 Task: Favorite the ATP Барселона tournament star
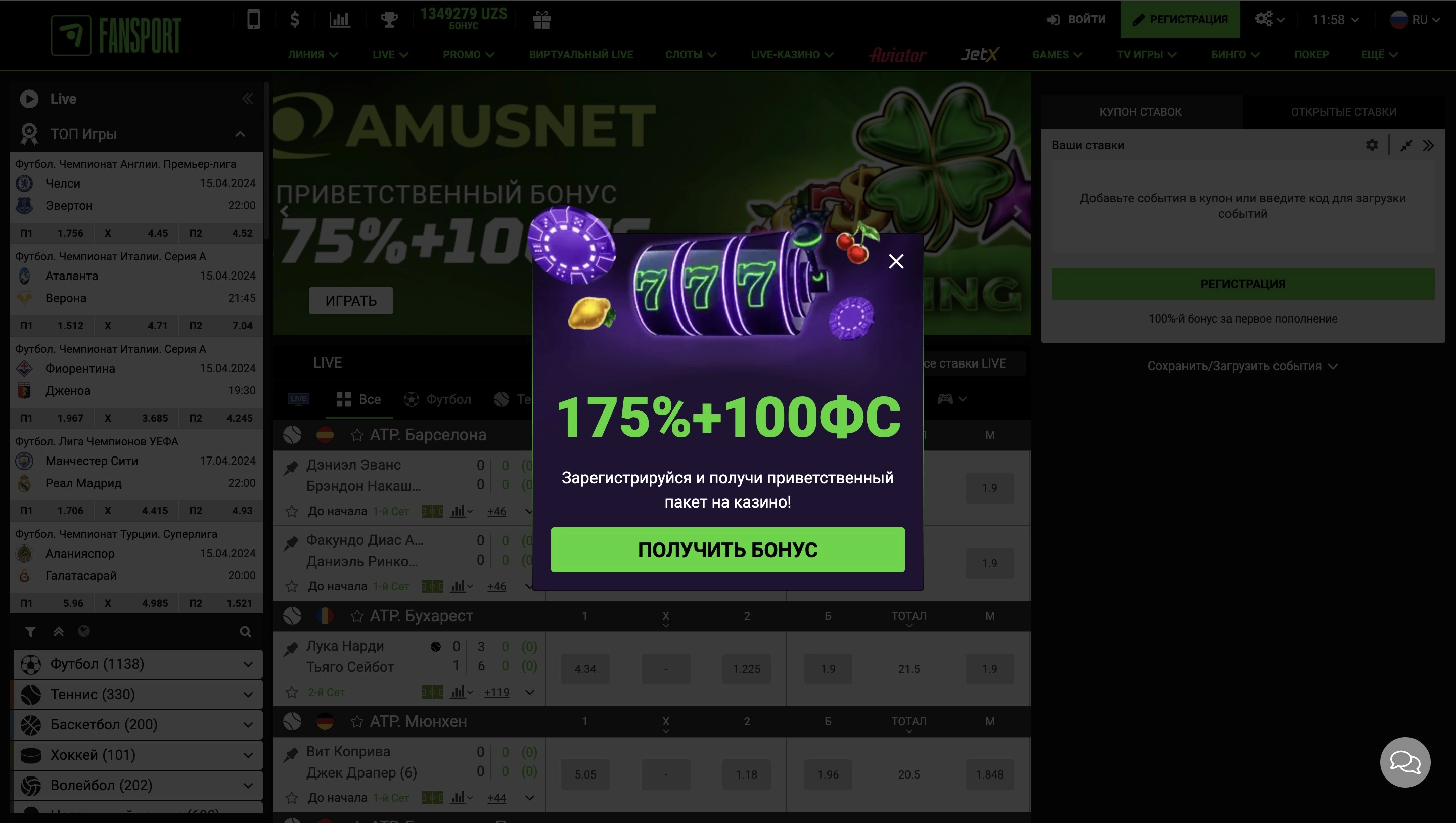point(356,435)
